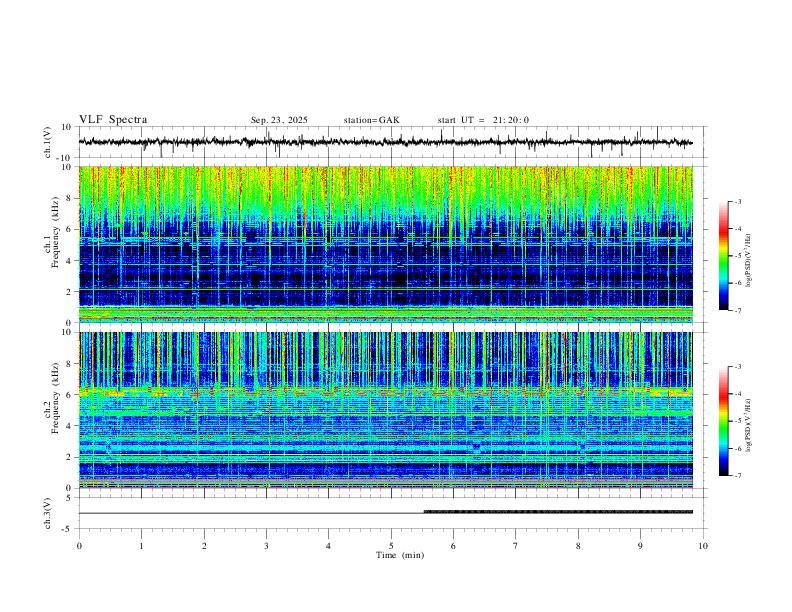Click the "VLF Spectra" title text
Viewport: 792px width, 612px height.
click(113, 120)
